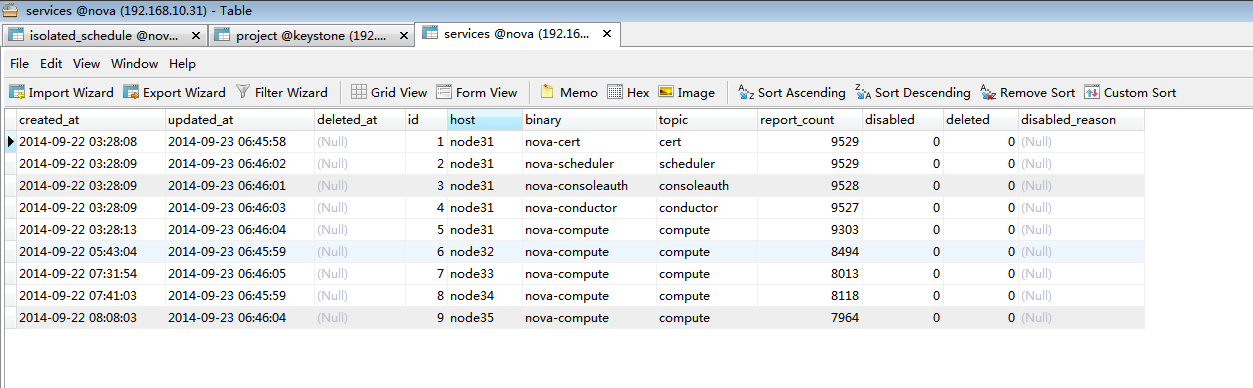Sort Ascending on current column
Screen dimensions: 1253x388
(792, 93)
